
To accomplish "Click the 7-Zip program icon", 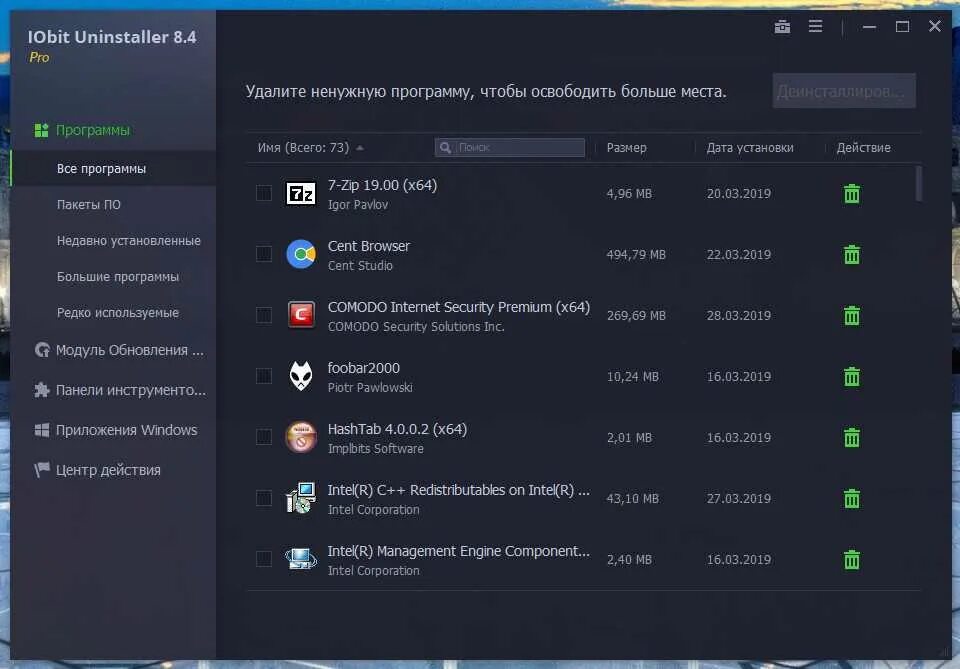I will (x=301, y=193).
